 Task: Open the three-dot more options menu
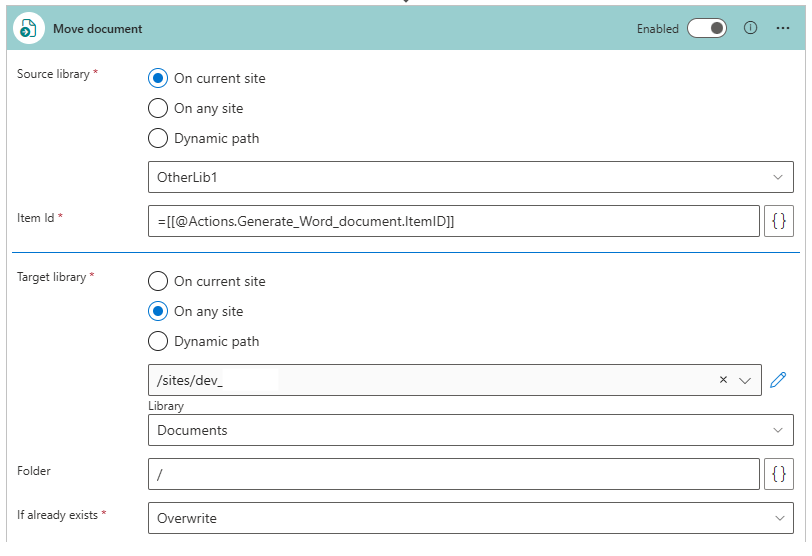point(783,28)
